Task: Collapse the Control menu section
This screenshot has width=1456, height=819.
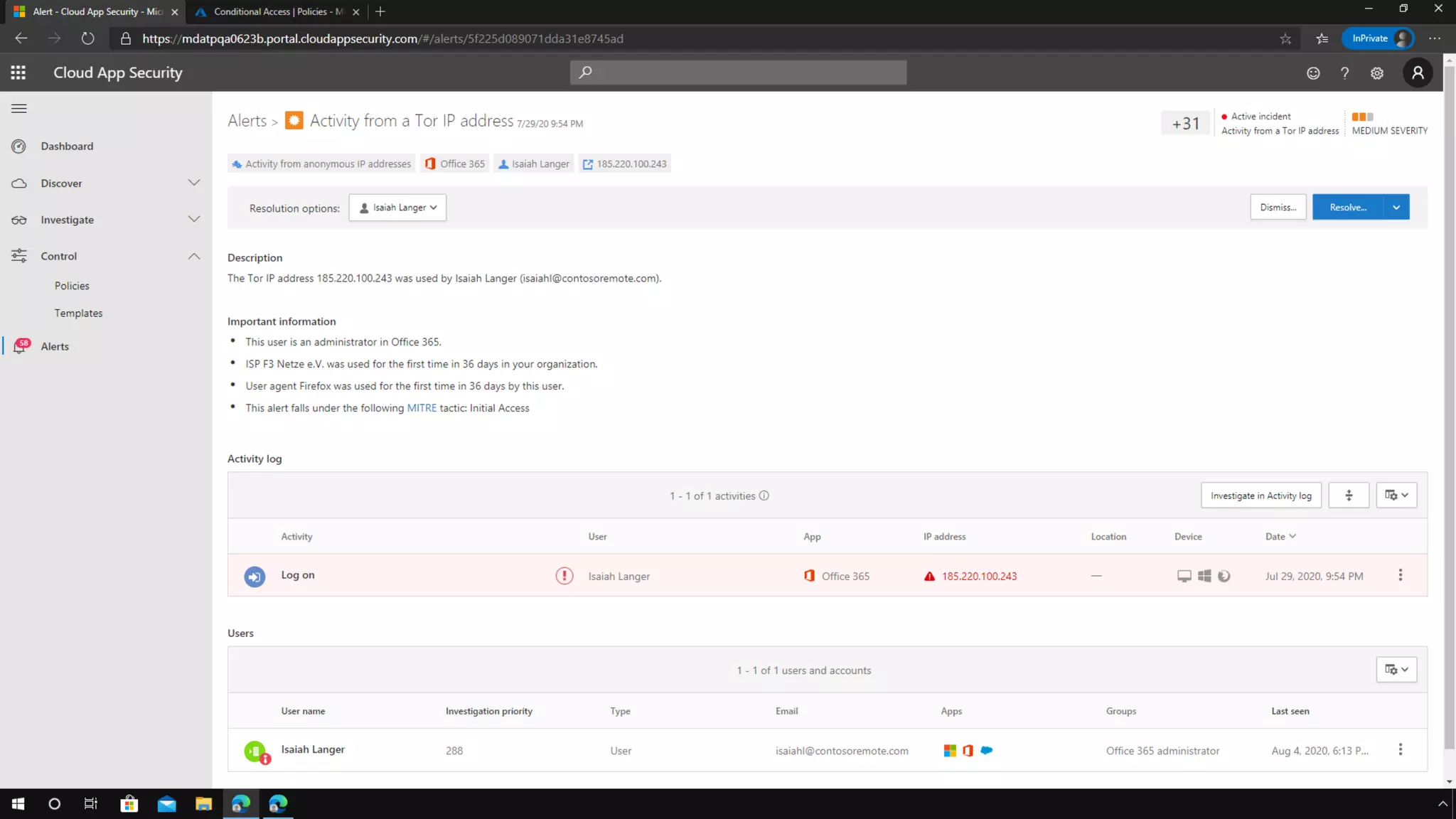Action: 193,256
